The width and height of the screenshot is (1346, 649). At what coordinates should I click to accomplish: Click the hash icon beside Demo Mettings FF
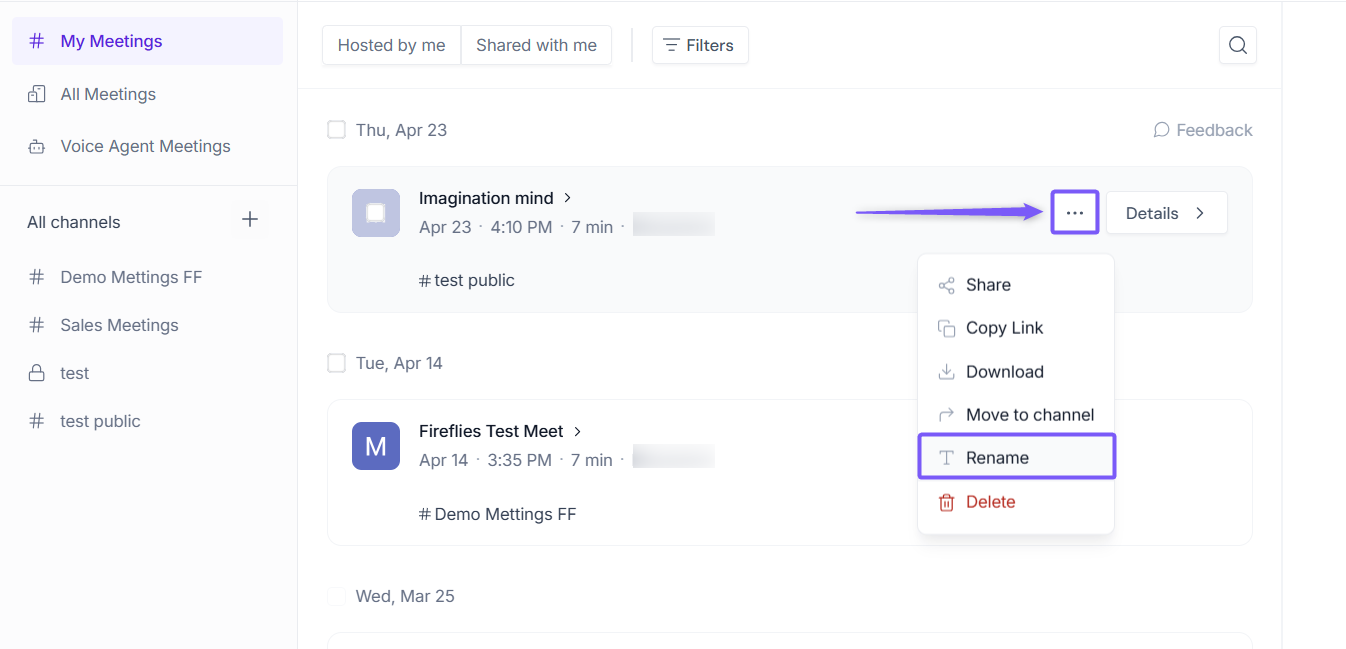point(37,277)
